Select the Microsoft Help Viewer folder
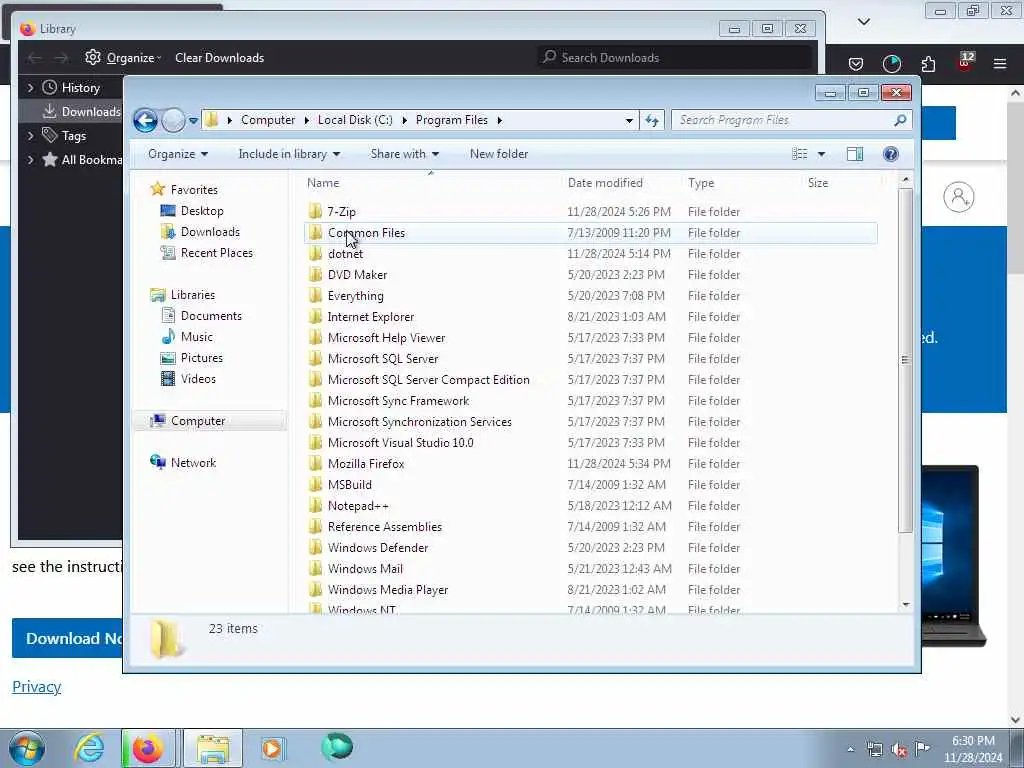 coord(386,338)
